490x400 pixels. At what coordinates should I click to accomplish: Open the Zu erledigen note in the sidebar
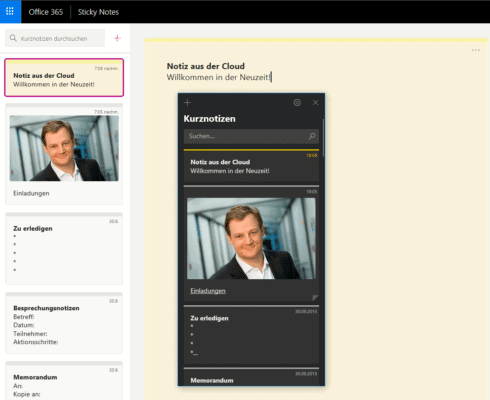[x=64, y=249]
